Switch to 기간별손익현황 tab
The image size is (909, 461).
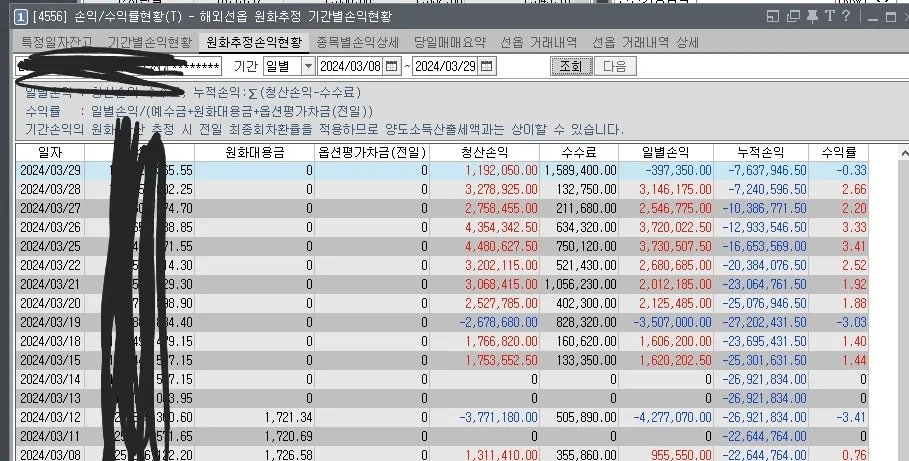tap(150, 42)
